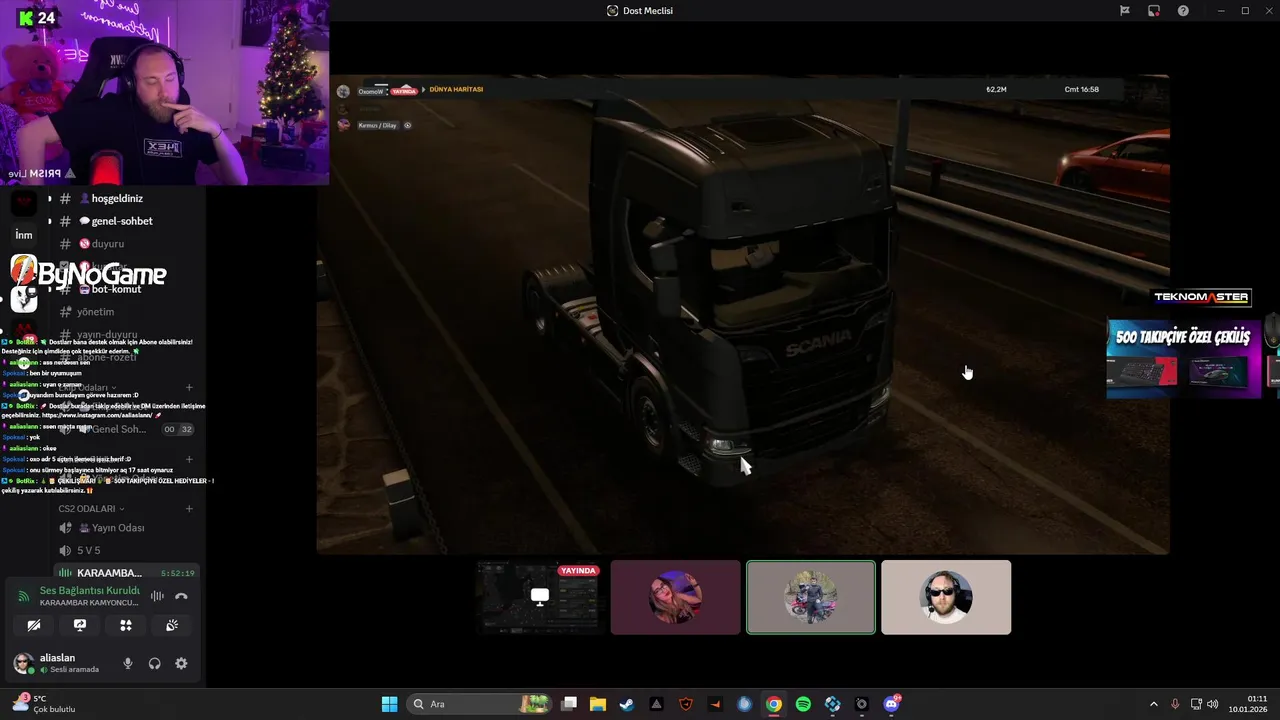Open the Discord inbox flag icon
1280x720 pixels.
tap(1125, 11)
